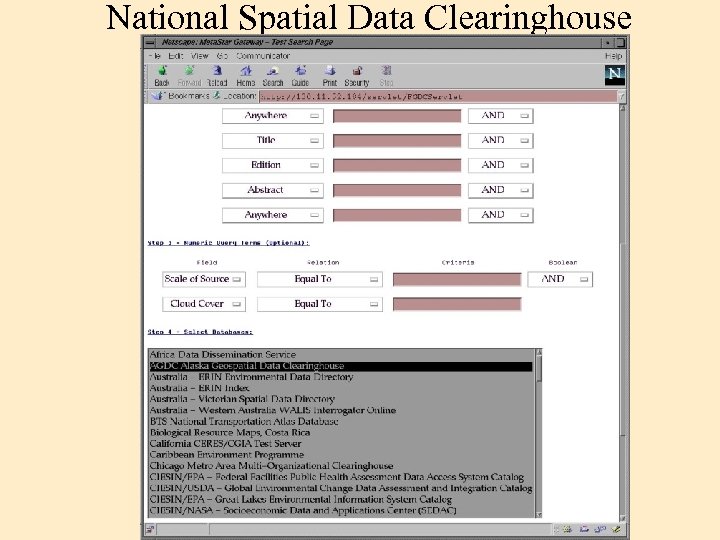Screen dimensions: 720x540
Task: Click the Netscape N logo icon
Action: [614, 75]
